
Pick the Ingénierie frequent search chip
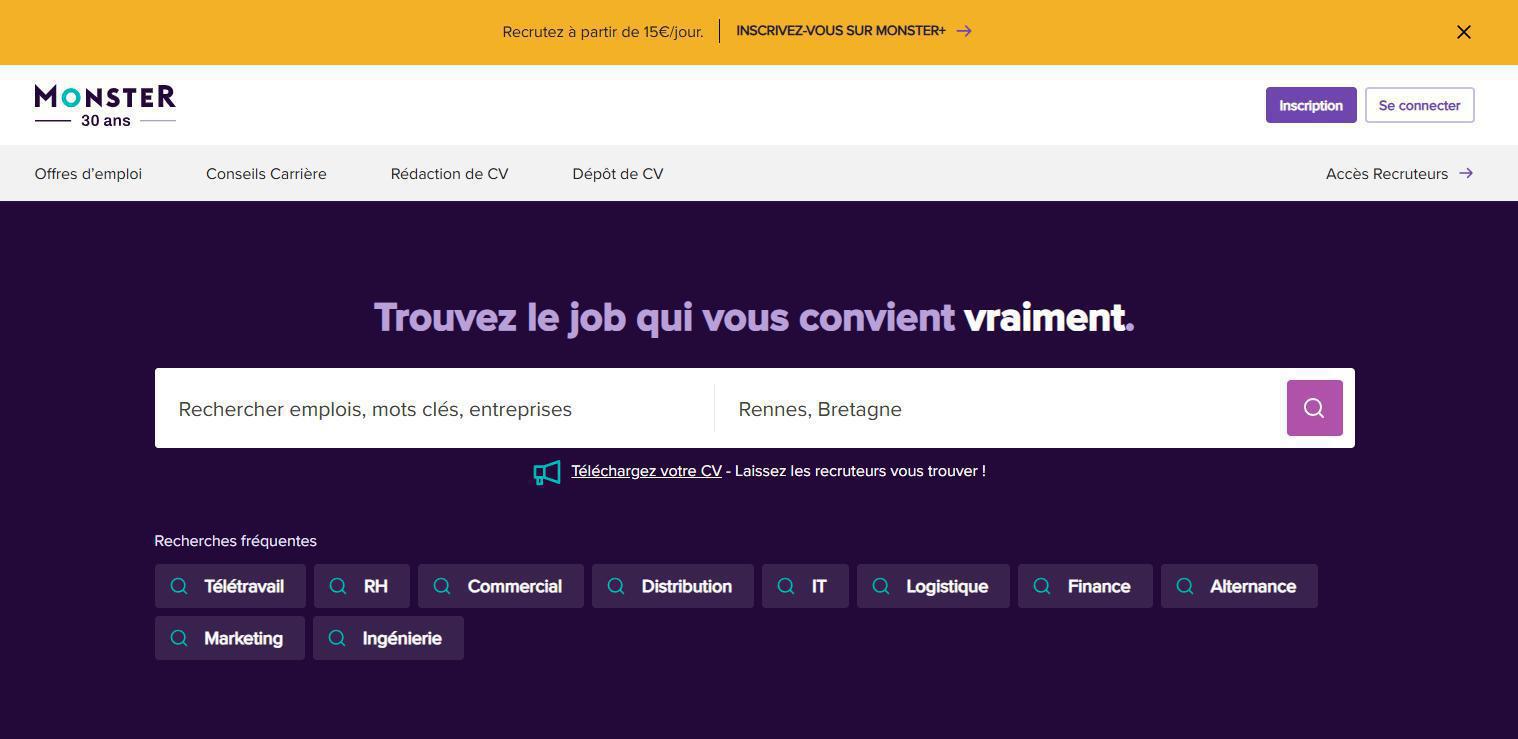pos(388,638)
